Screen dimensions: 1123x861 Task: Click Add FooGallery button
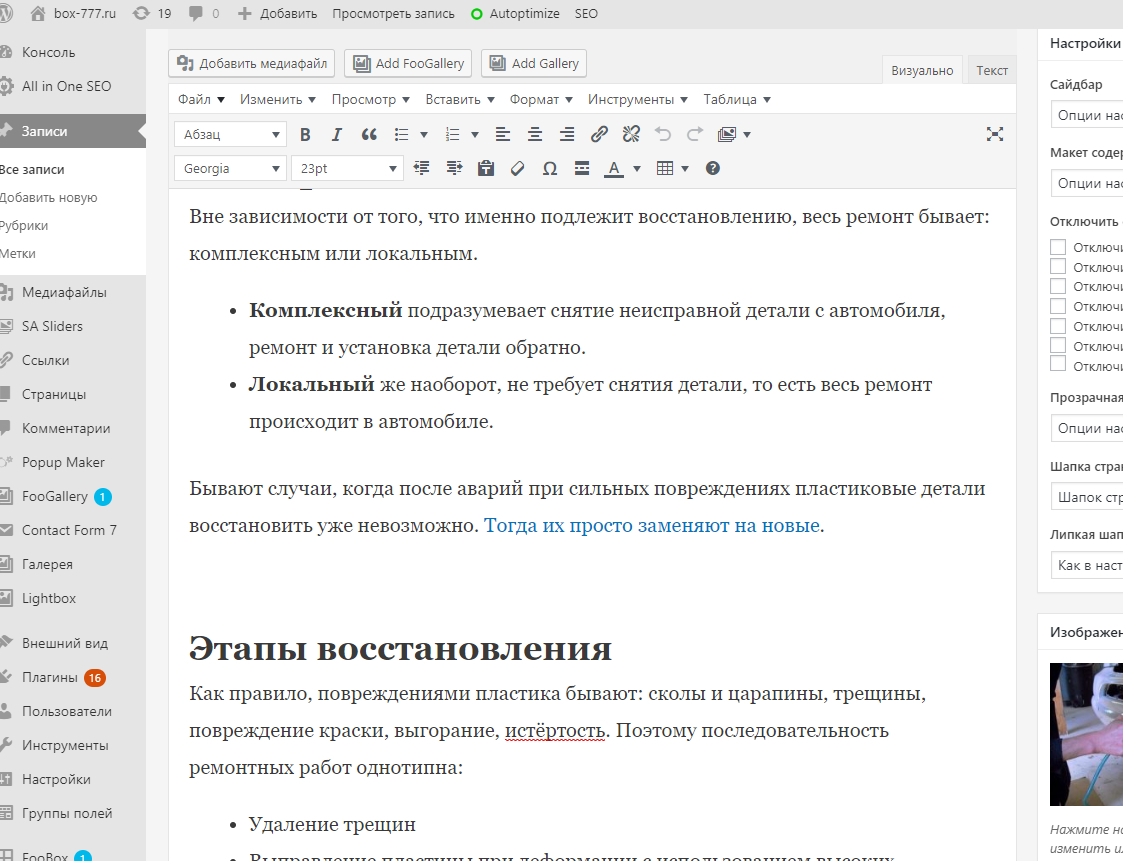pyautogui.click(x=408, y=63)
